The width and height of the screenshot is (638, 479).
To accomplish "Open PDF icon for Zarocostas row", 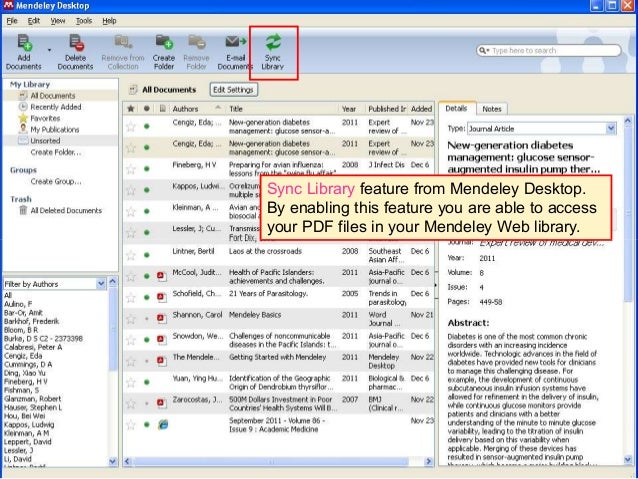I will pyautogui.click(x=162, y=403).
